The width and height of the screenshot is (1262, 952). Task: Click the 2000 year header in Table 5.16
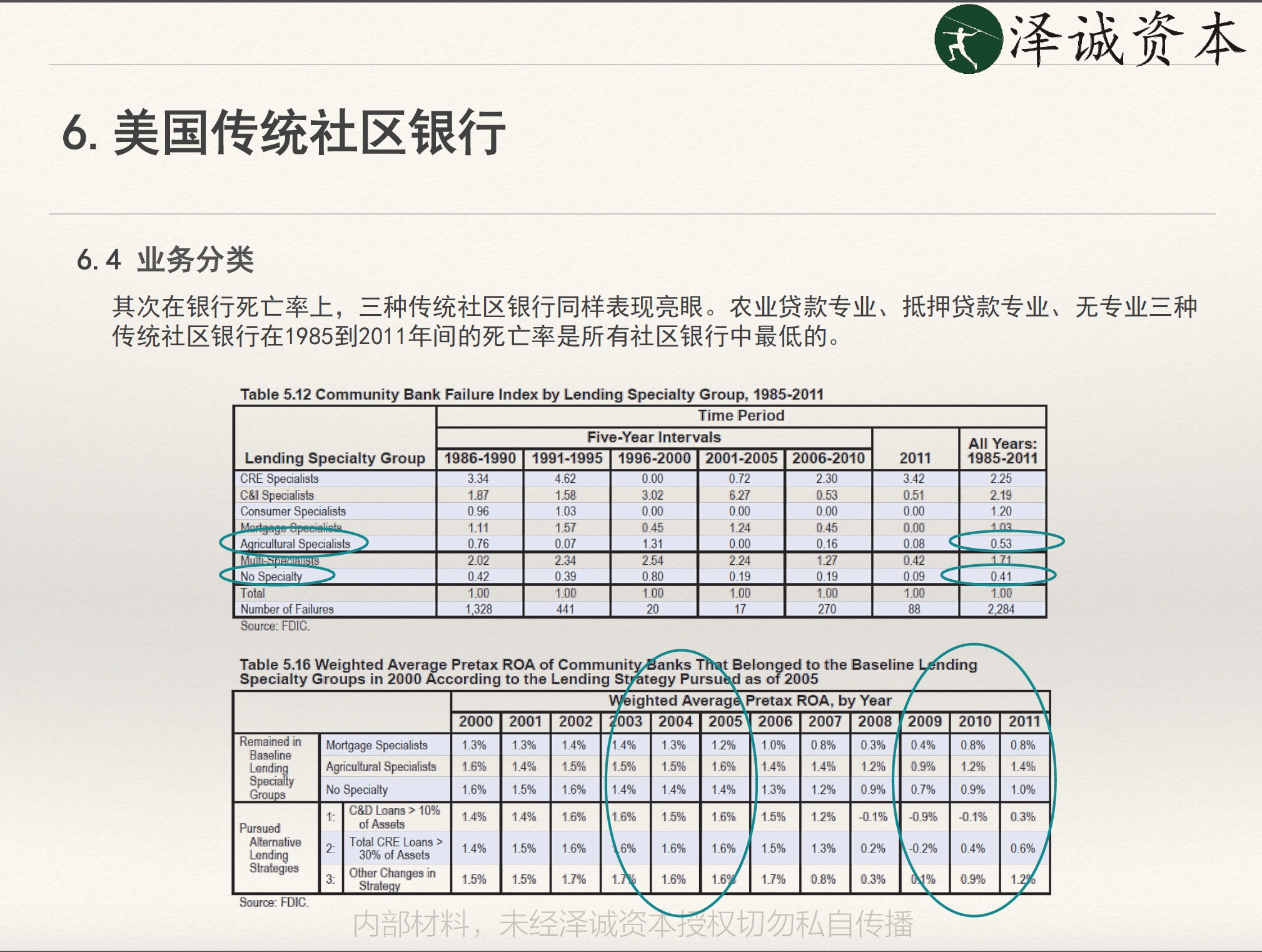pos(476,721)
